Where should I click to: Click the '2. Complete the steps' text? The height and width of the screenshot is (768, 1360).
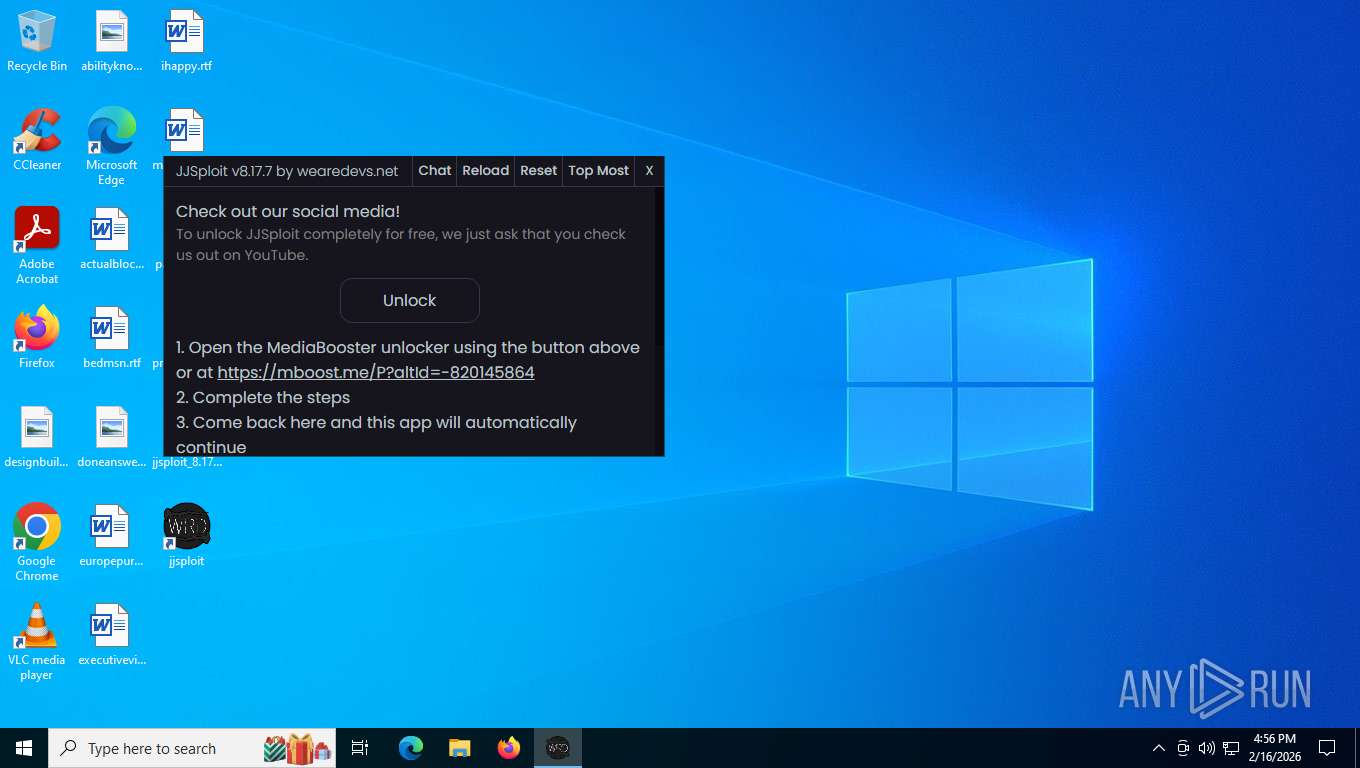pos(263,397)
